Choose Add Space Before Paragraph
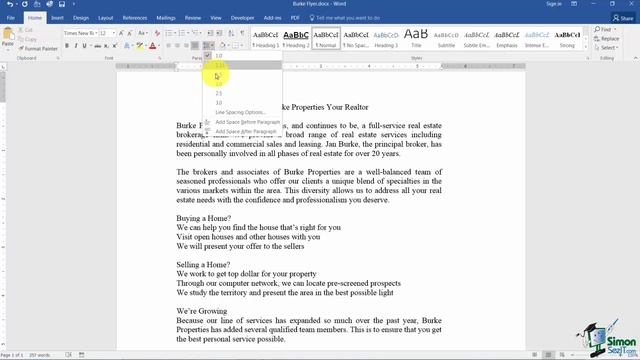The height and width of the screenshot is (360, 640). 242,122
